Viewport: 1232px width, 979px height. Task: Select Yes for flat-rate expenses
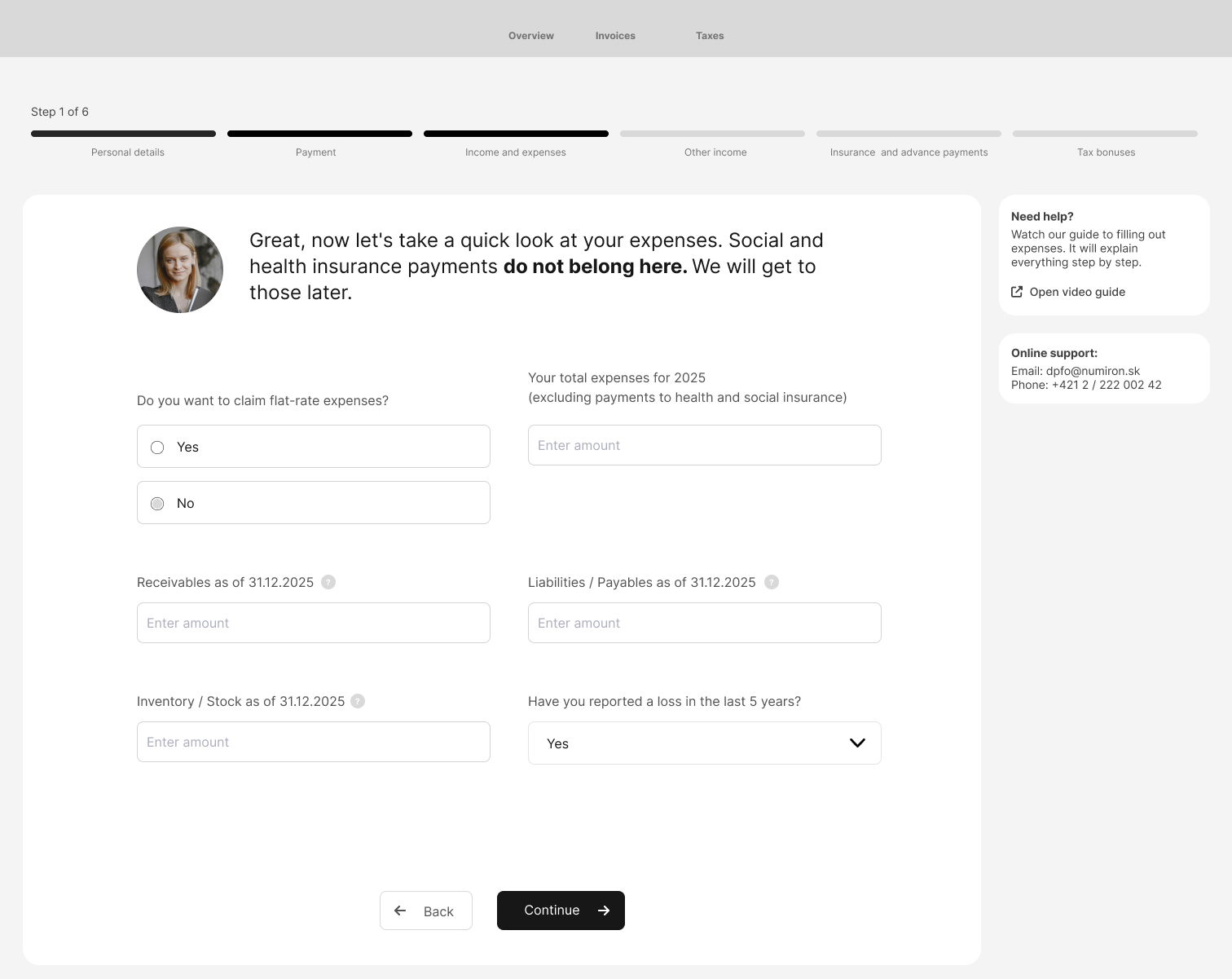click(x=314, y=446)
